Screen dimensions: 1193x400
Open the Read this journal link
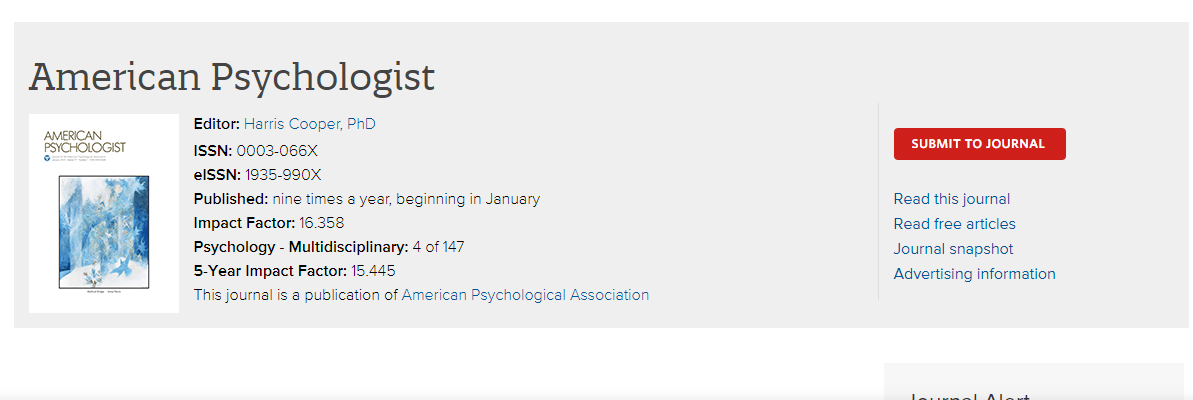pyautogui.click(x=951, y=199)
